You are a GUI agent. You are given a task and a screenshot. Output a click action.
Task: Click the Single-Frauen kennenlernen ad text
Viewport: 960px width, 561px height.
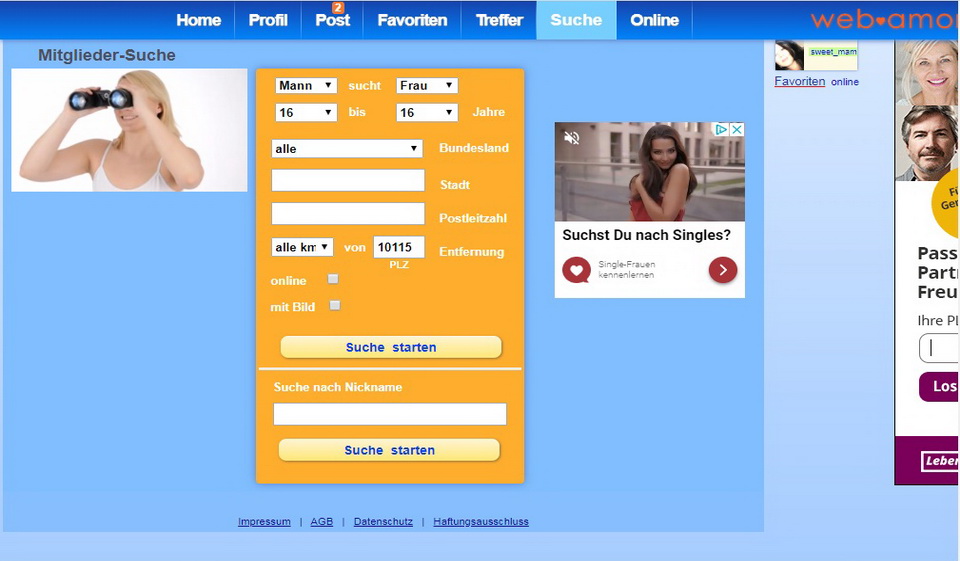(627, 269)
